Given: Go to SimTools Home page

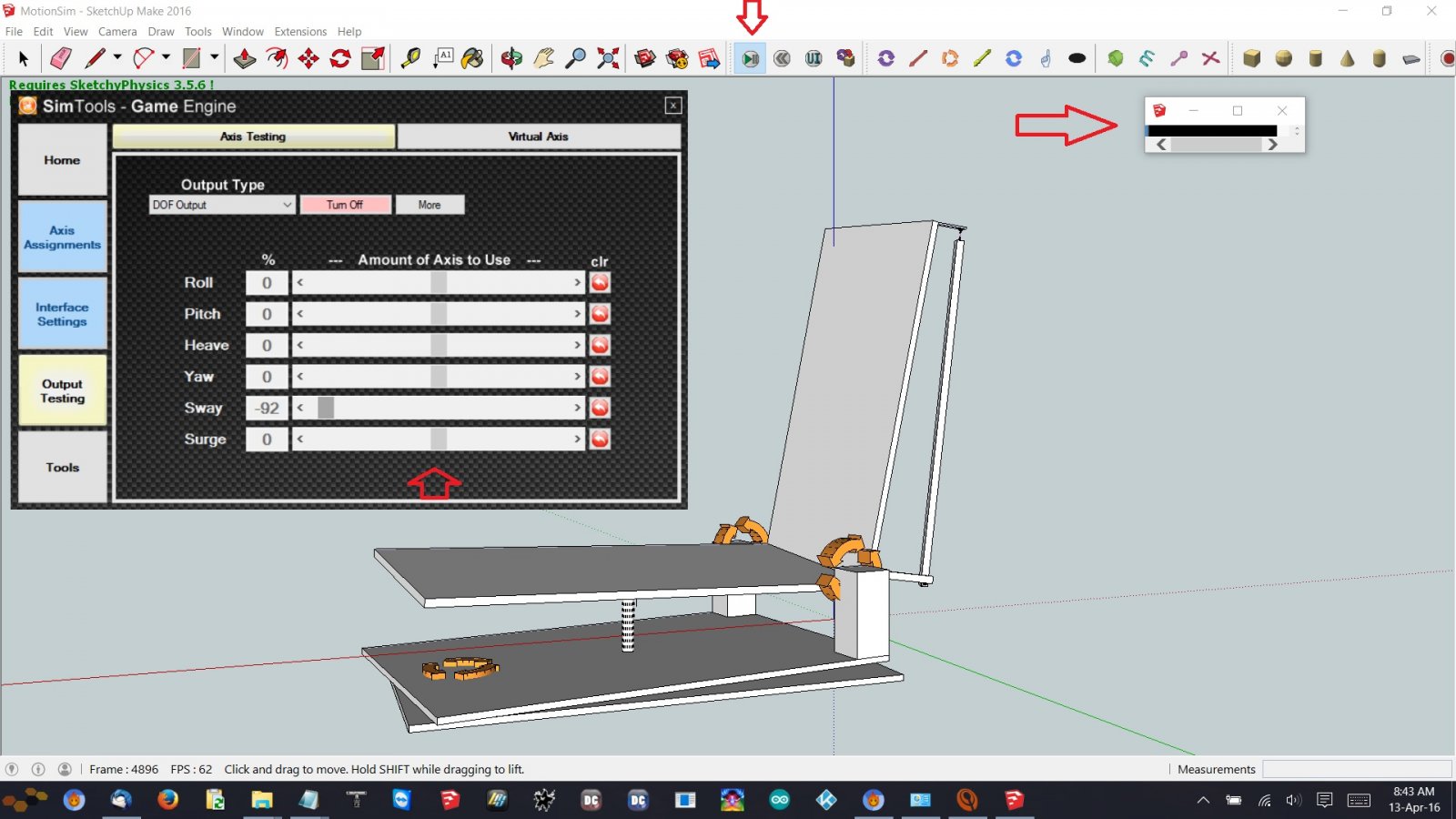Looking at the screenshot, I should coord(62,160).
